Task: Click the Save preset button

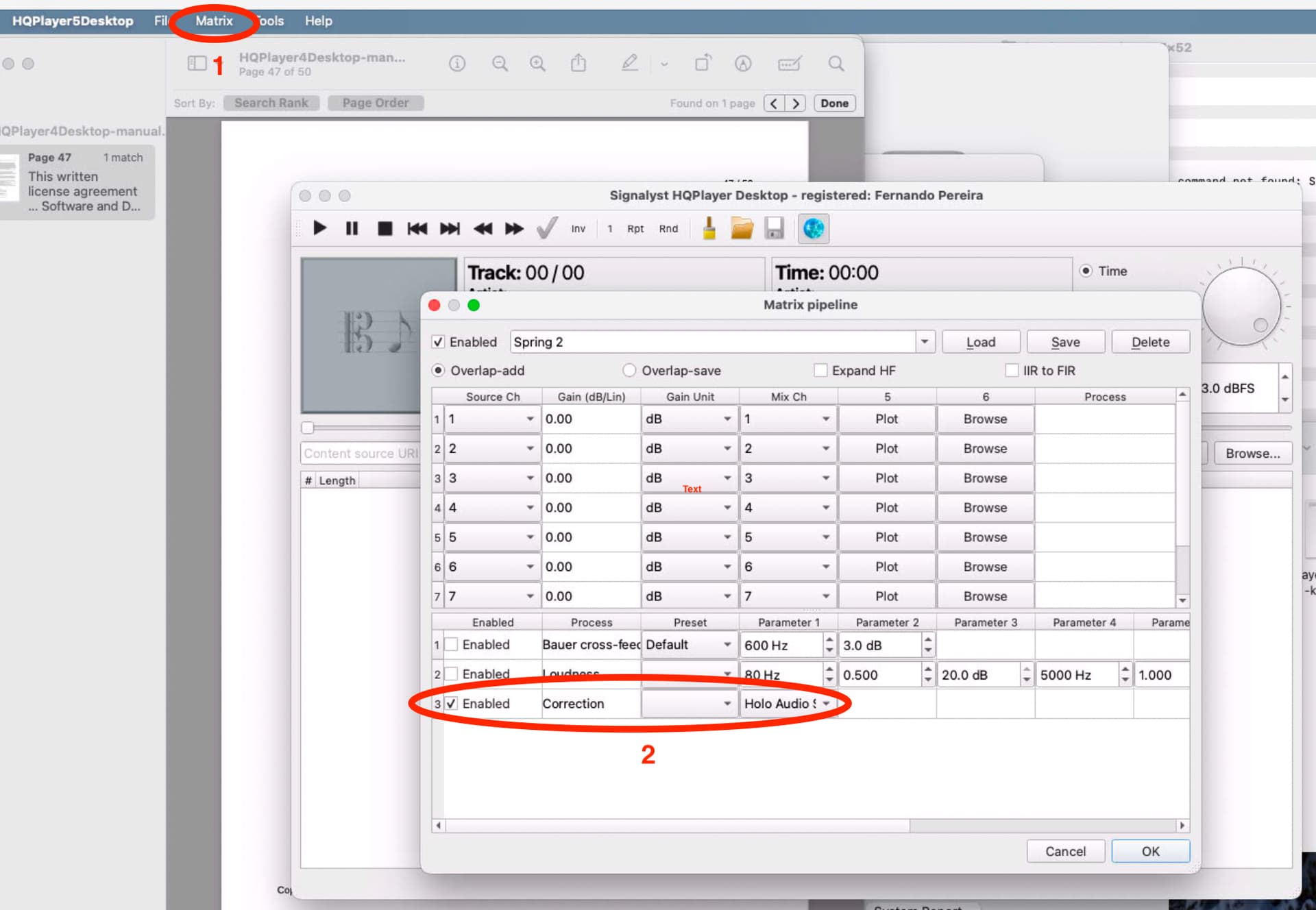Action: (x=1066, y=342)
